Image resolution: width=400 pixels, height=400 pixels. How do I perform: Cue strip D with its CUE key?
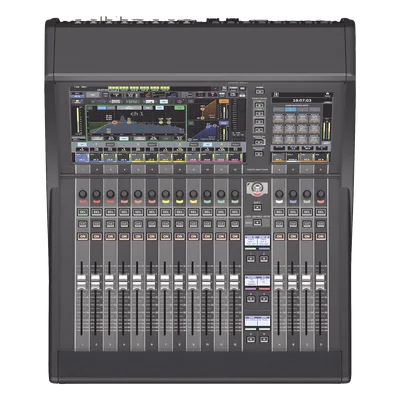(x=321, y=224)
